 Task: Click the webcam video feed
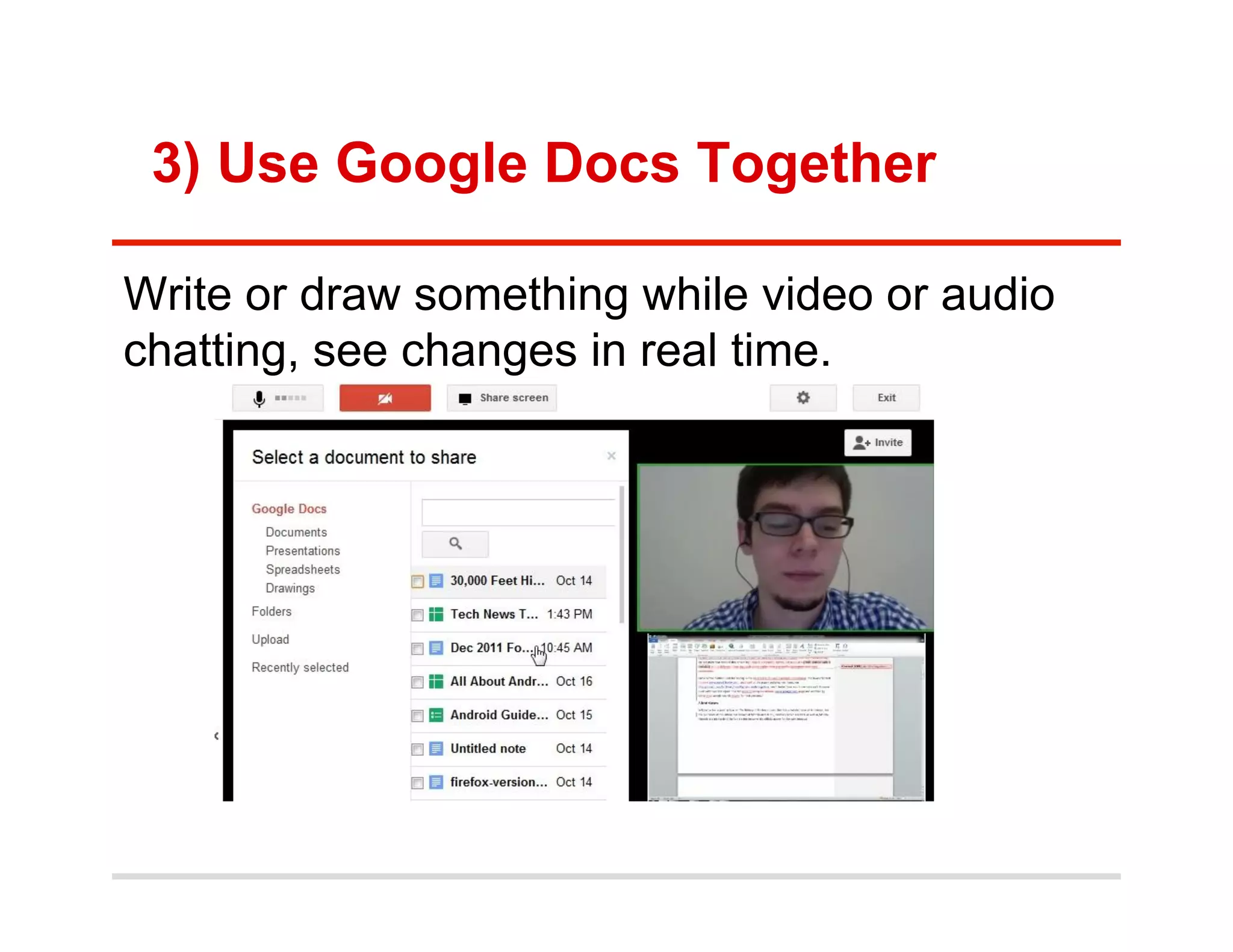pos(786,548)
